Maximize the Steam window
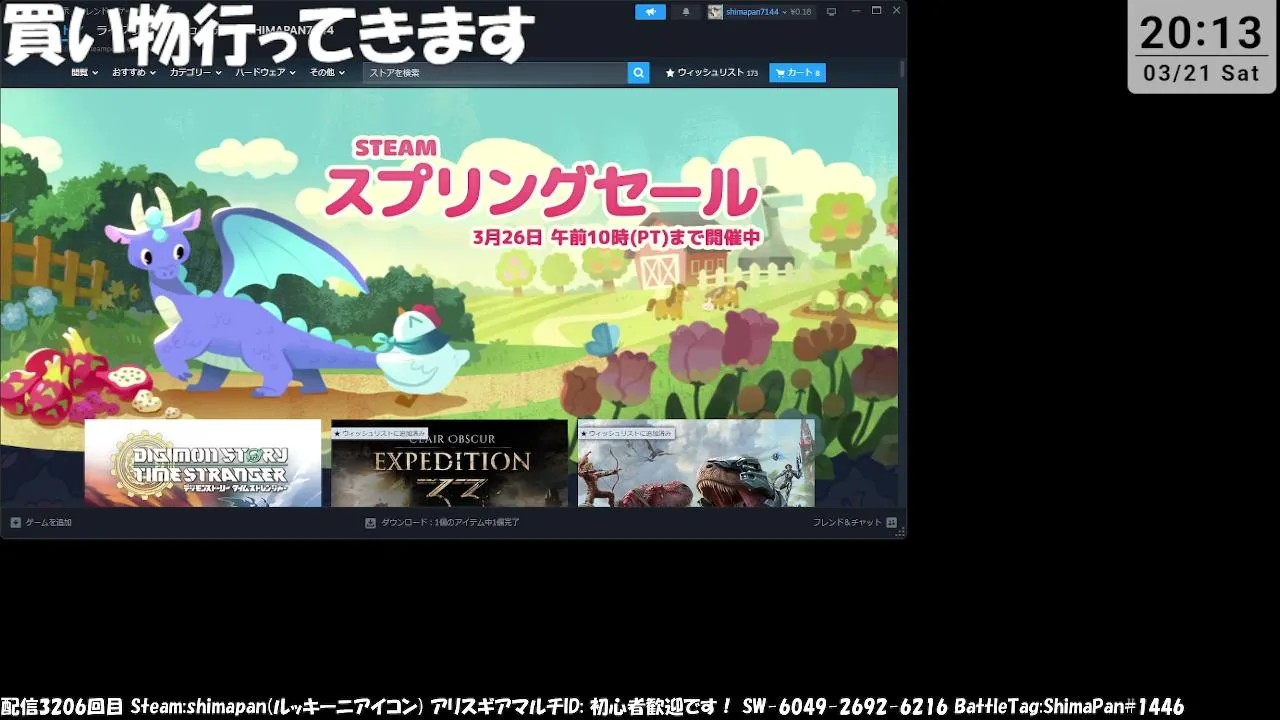1280x720 pixels. click(x=876, y=11)
